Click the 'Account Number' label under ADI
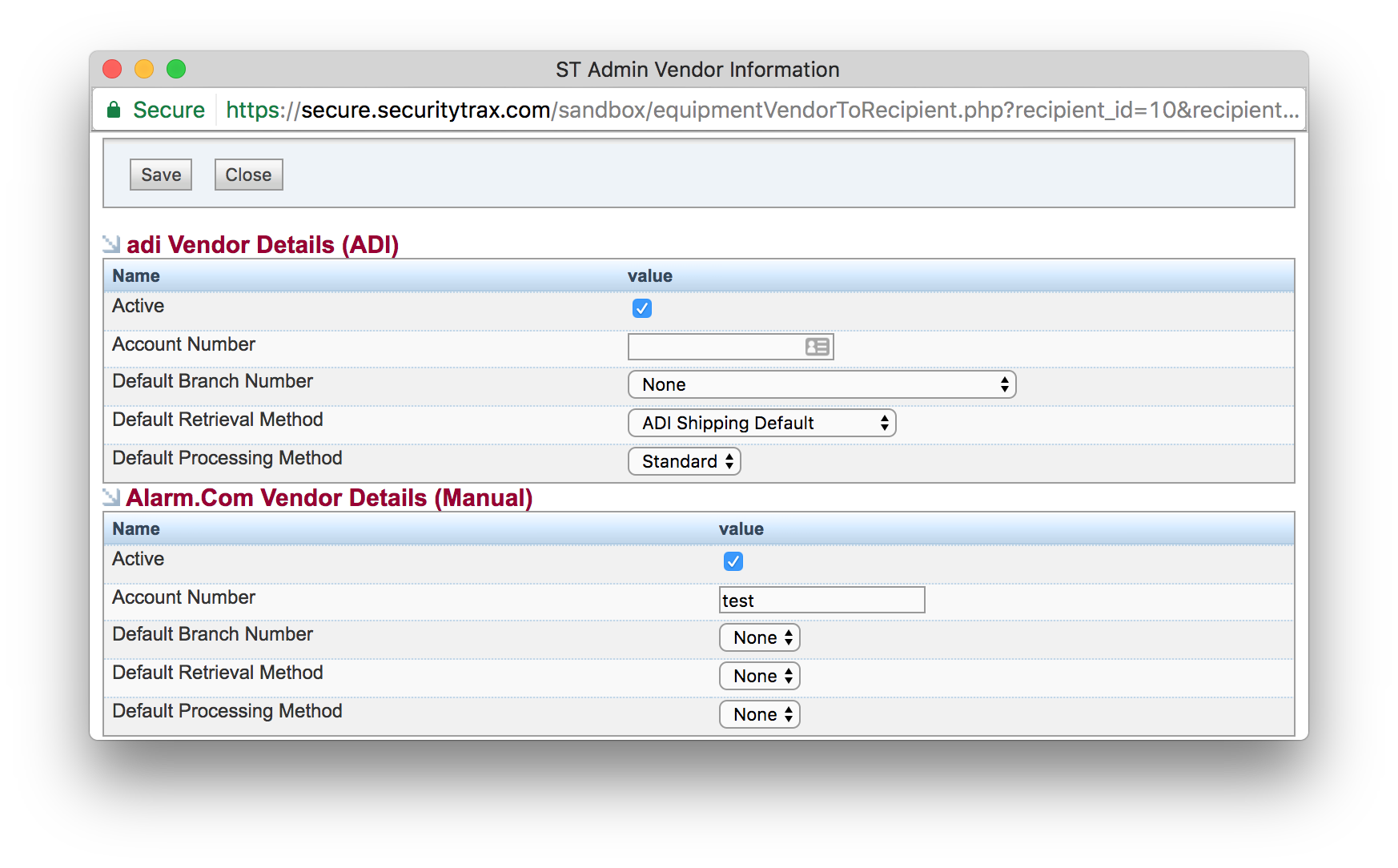1398x868 pixels. tap(183, 344)
